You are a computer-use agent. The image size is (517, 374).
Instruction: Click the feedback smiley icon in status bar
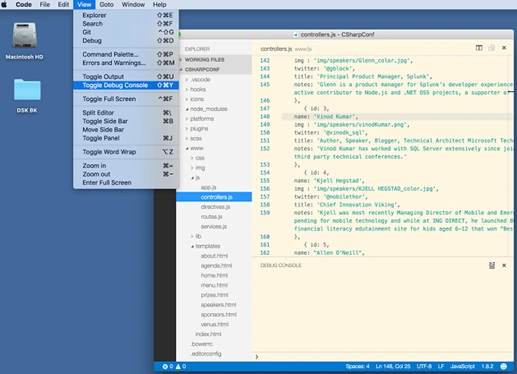[504, 366]
